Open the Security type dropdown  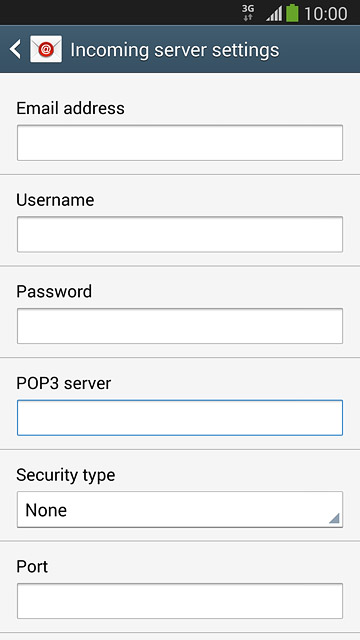click(180, 509)
